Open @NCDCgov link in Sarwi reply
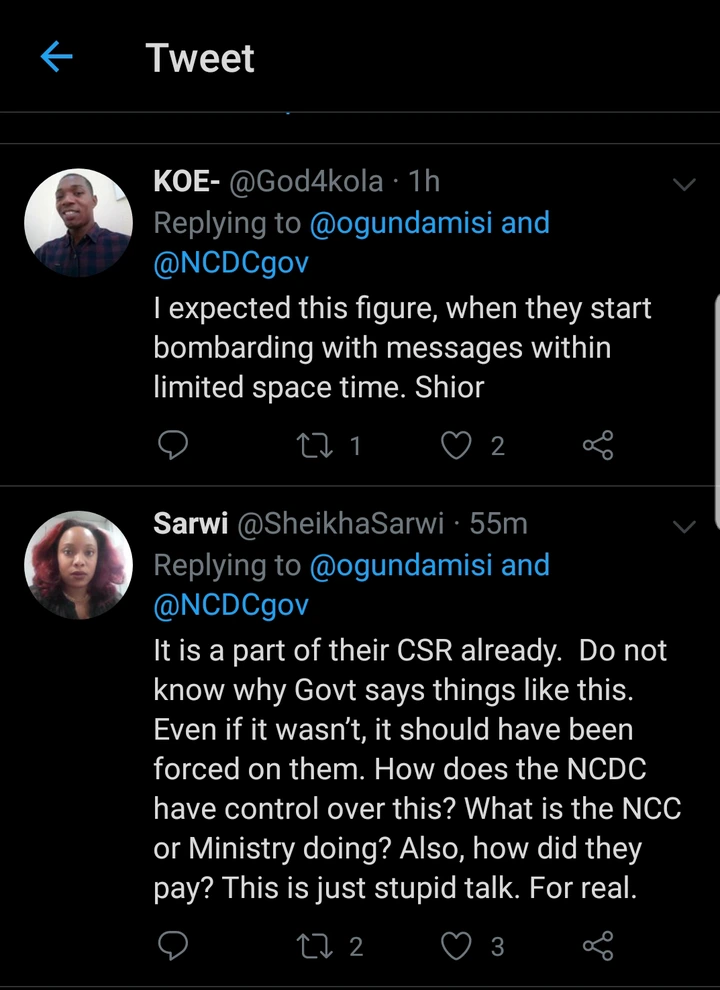720x990 pixels. [x=231, y=605]
